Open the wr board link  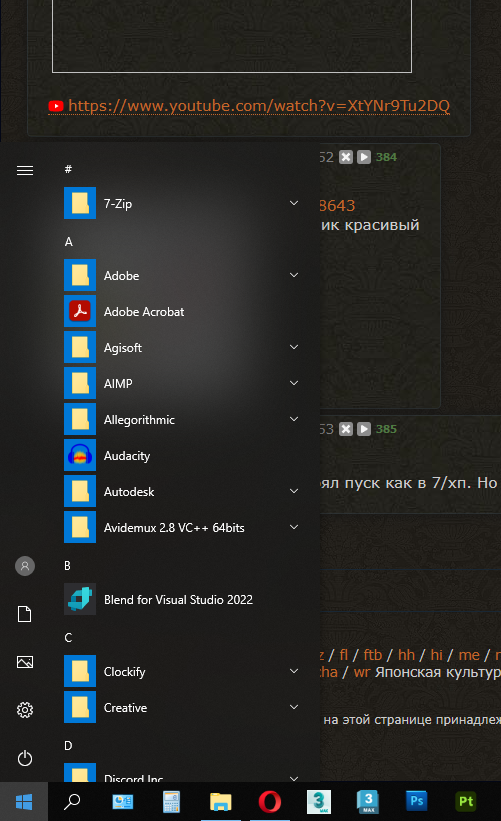pos(362,672)
